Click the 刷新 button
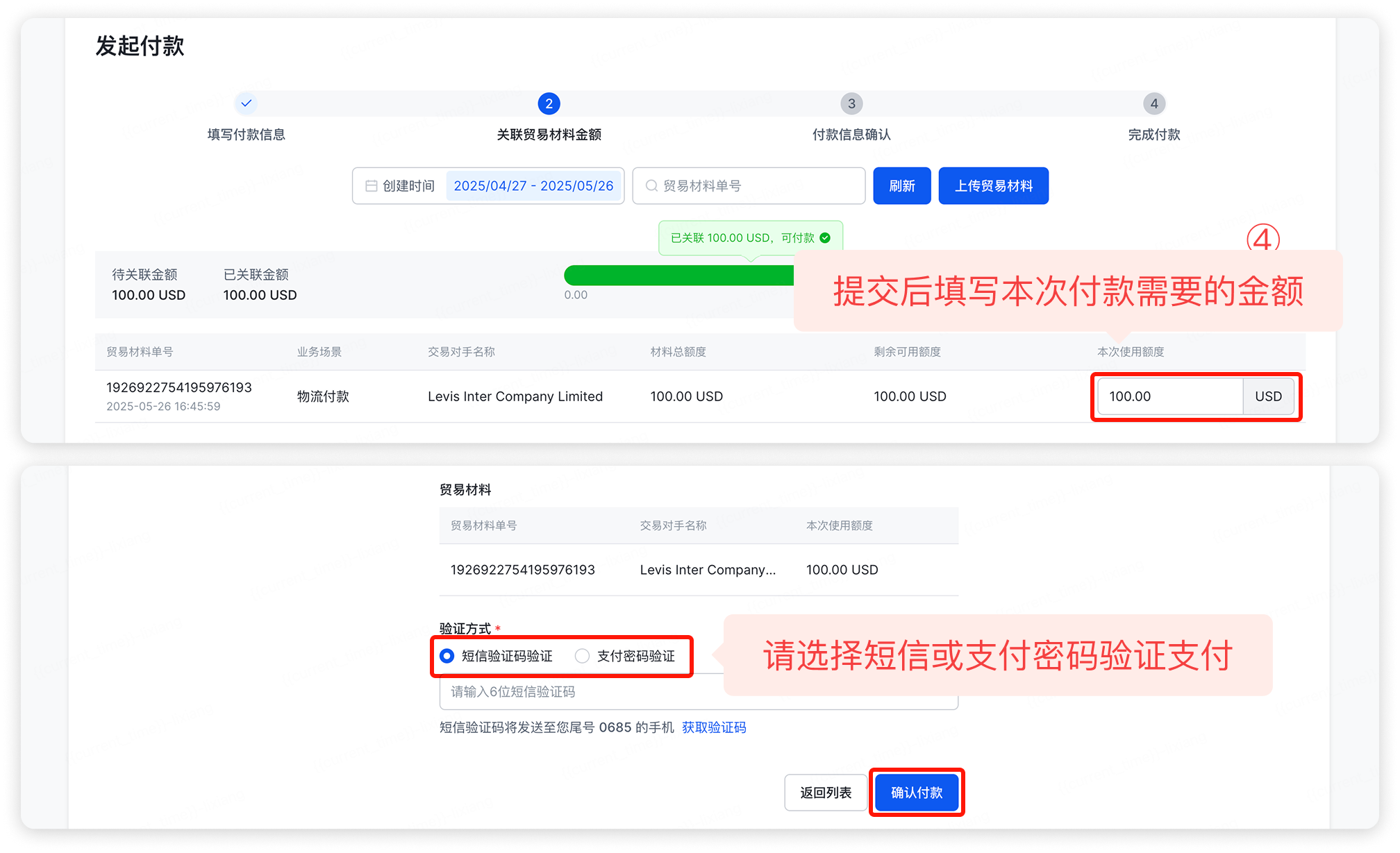Viewport: 1400px width, 853px height. point(901,186)
